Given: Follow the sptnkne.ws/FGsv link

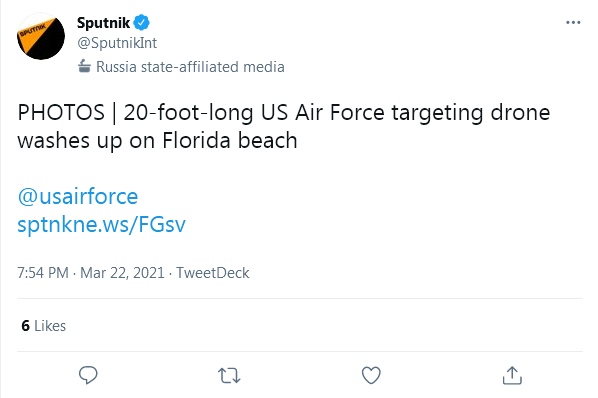Looking at the screenshot, I should [101, 224].
